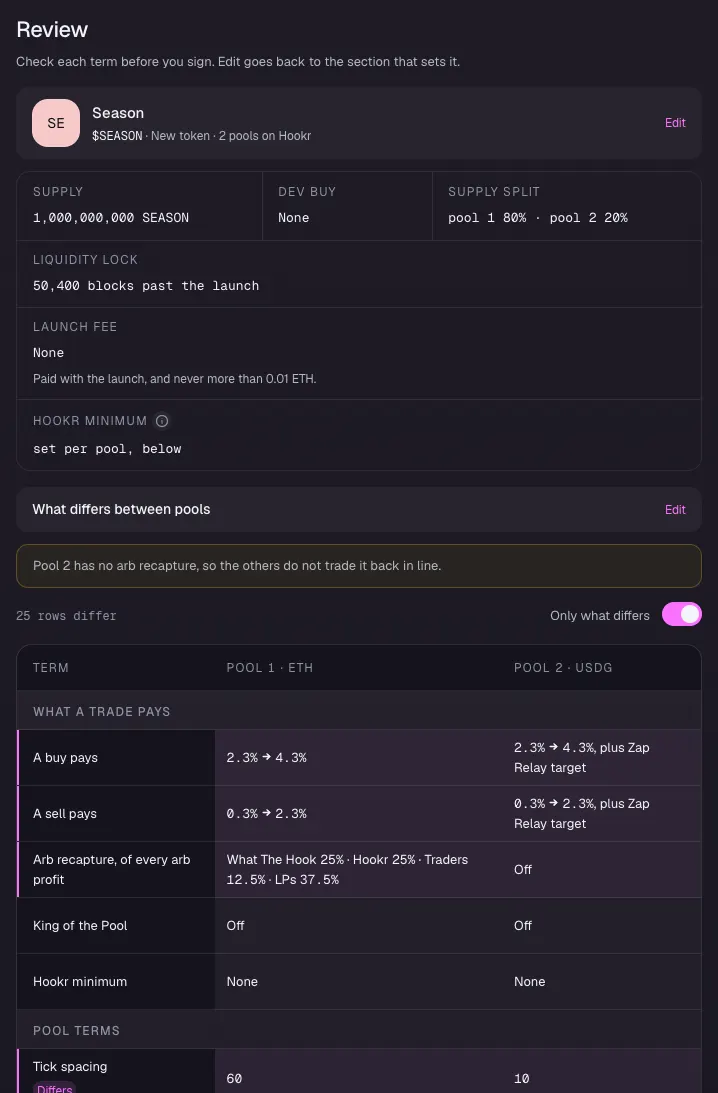718x1093 pixels.
Task: Edit the What differs between pools section
Action: (675, 510)
